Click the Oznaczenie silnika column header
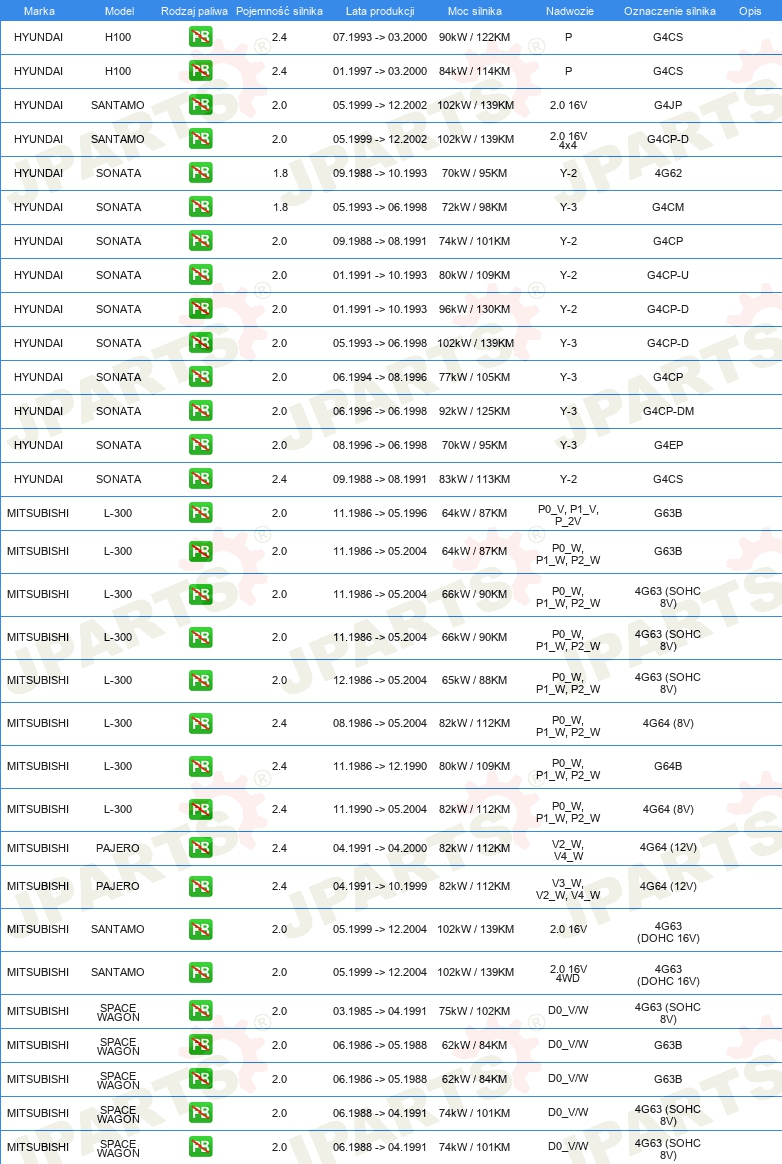The image size is (782, 1164). [669, 11]
